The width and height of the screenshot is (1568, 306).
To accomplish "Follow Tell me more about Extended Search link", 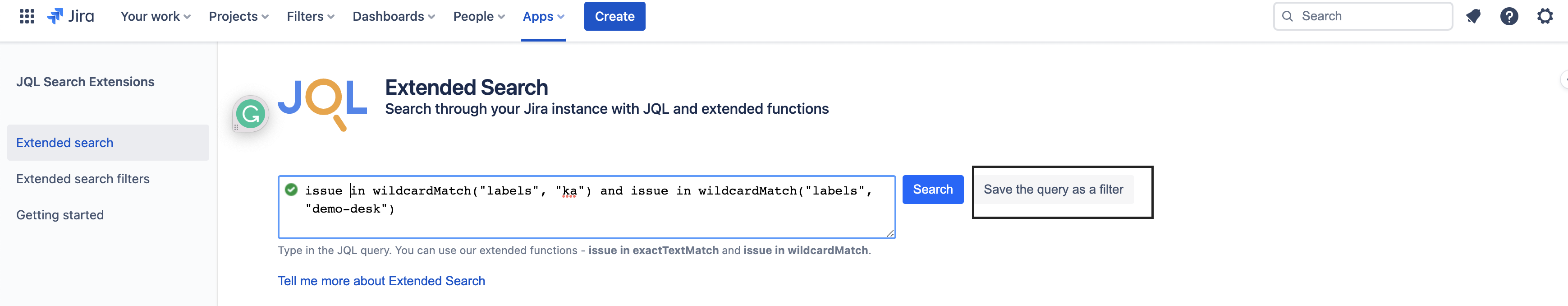I will click(381, 281).
